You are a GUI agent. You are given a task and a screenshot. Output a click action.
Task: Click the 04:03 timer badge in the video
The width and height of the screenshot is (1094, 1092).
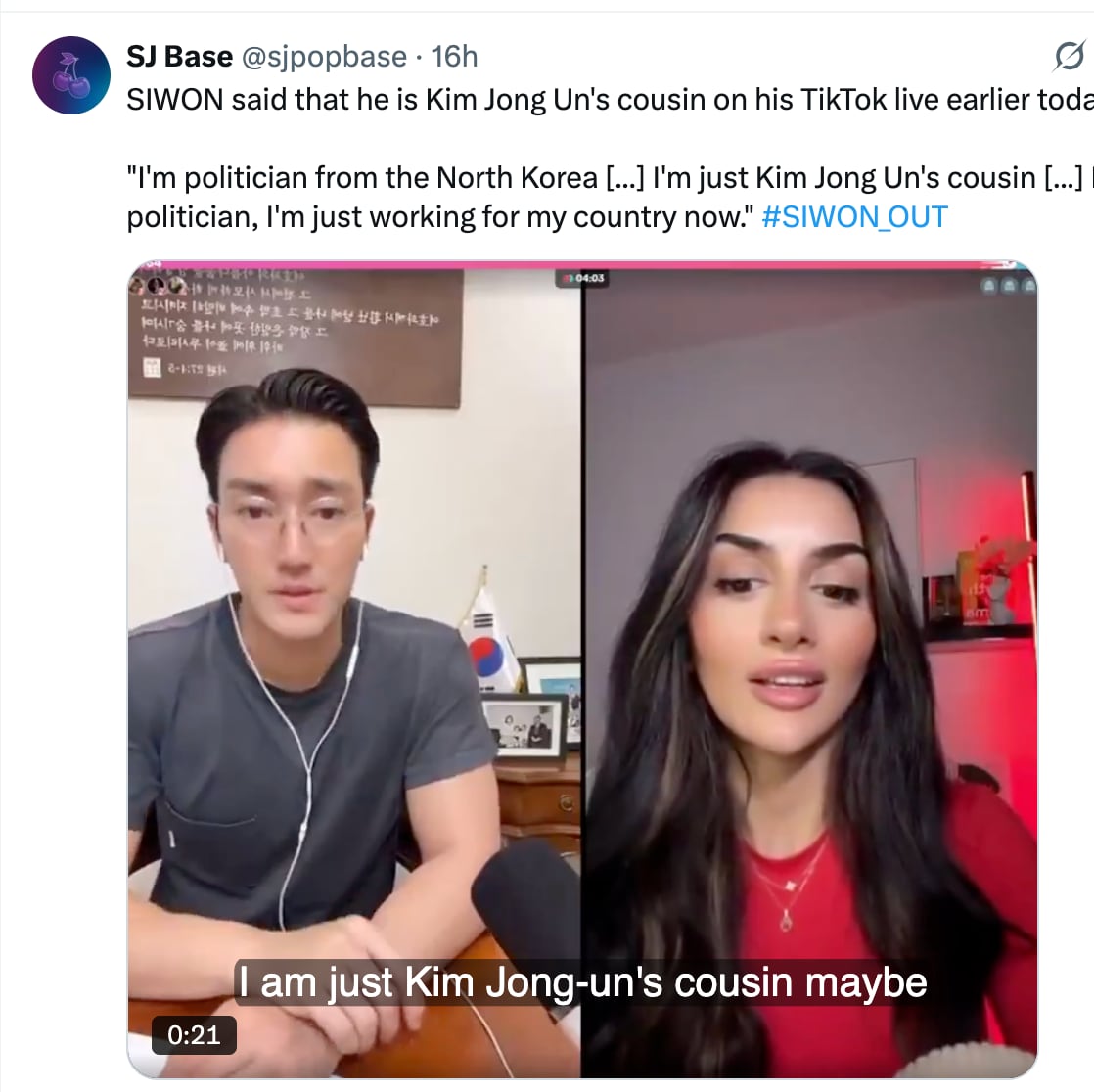pyautogui.click(x=581, y=279)
